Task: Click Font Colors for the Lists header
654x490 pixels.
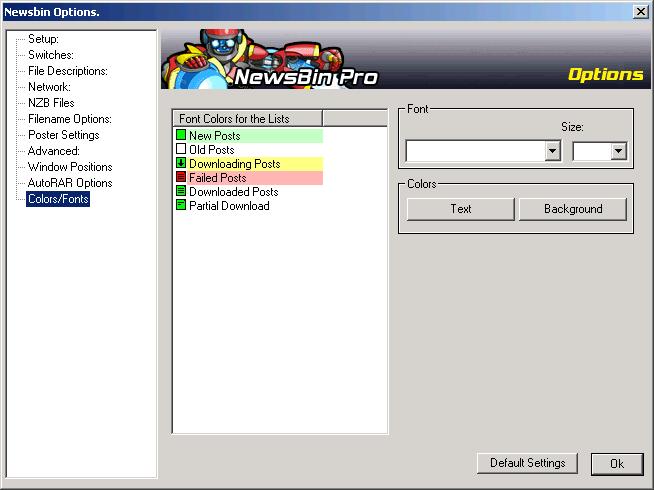Action: 247,119
